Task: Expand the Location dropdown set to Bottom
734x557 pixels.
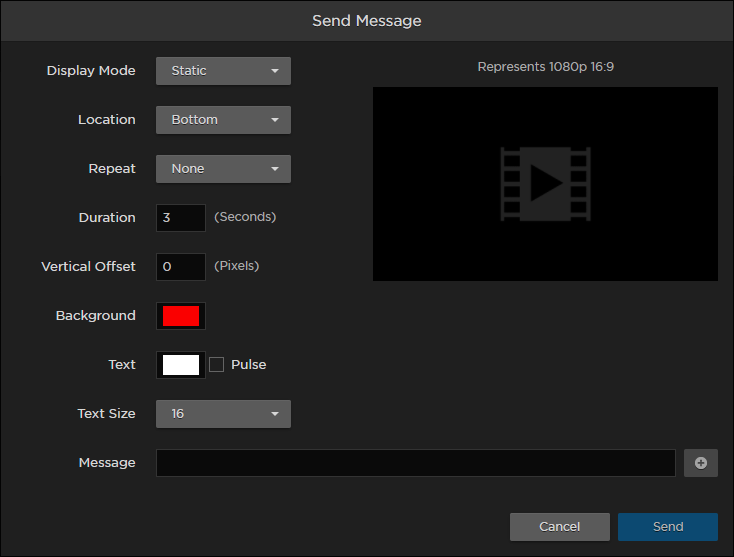Action: click(223, 120)
